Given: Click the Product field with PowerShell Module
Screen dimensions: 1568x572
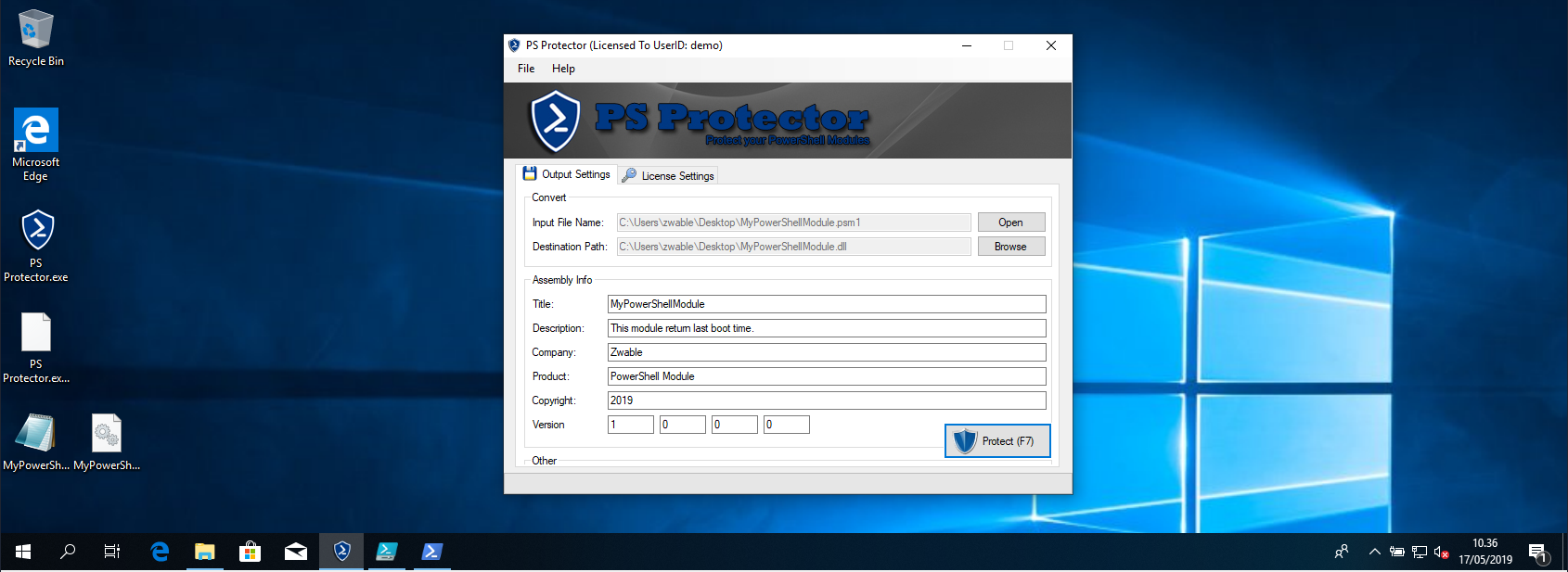Looking at the screenshot, I should [827, 376].
